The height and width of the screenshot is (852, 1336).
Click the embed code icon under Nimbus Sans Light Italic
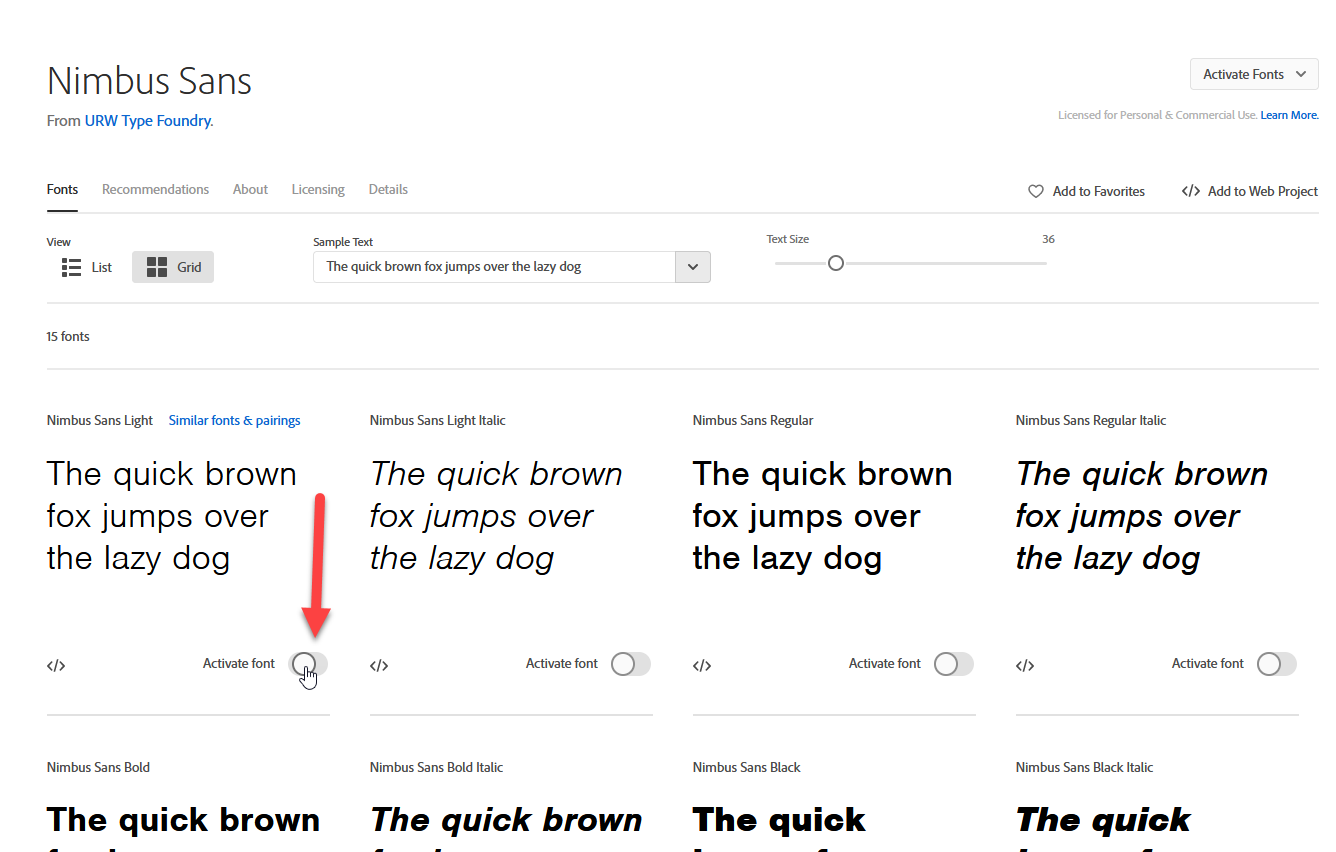click(x=379, y=666)
